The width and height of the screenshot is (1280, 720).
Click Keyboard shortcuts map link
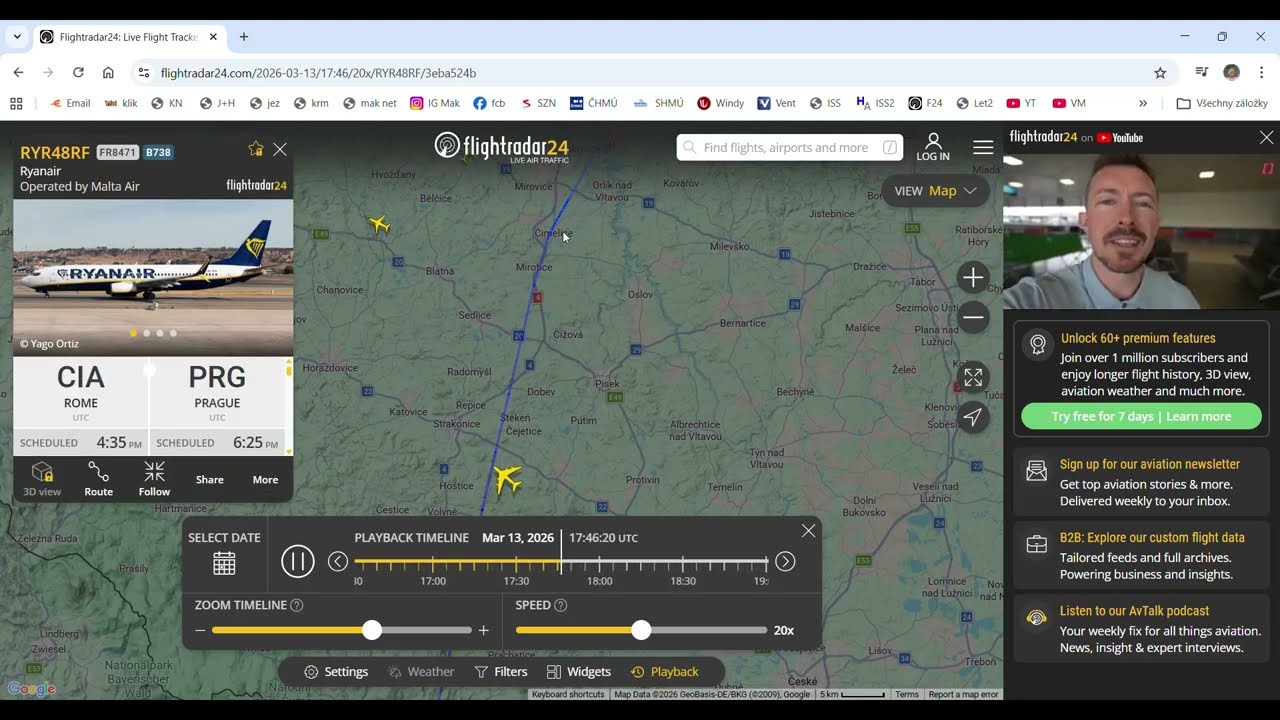coord(568,694)
